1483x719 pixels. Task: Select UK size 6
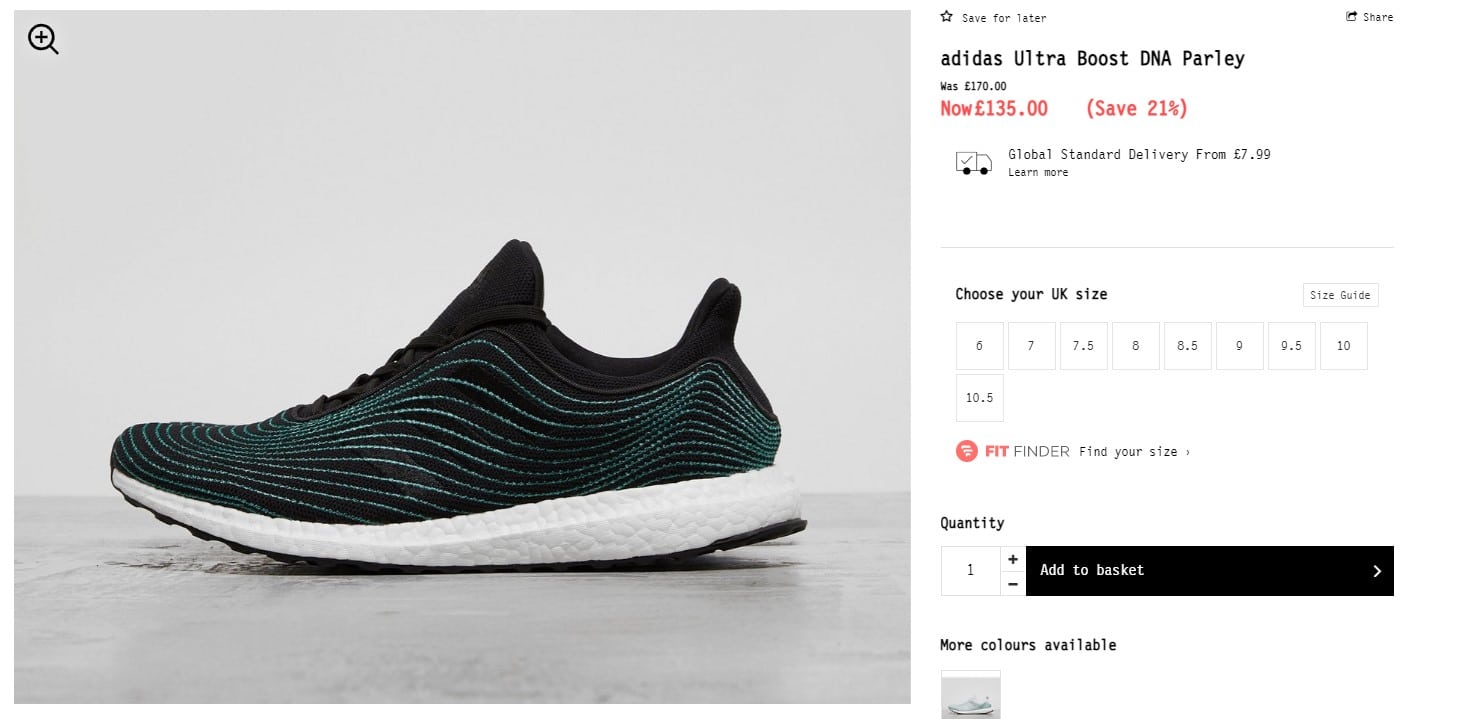(x=979, y=346)
